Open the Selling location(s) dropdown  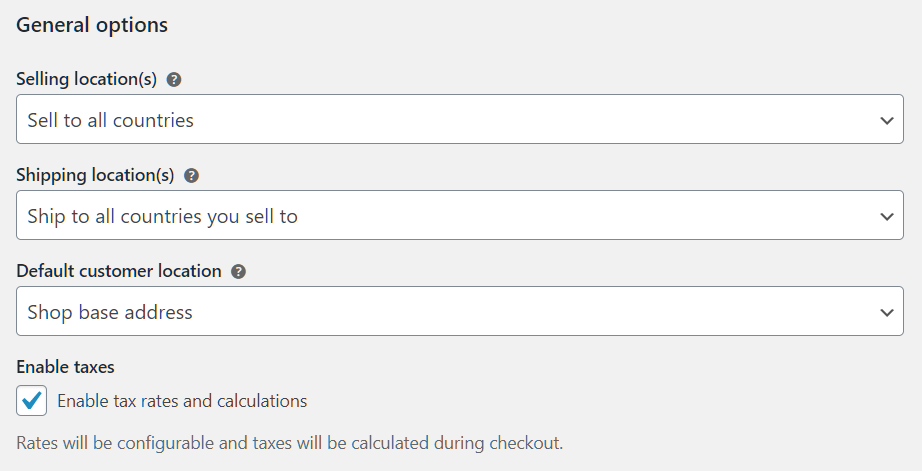[x=460, y=119]
